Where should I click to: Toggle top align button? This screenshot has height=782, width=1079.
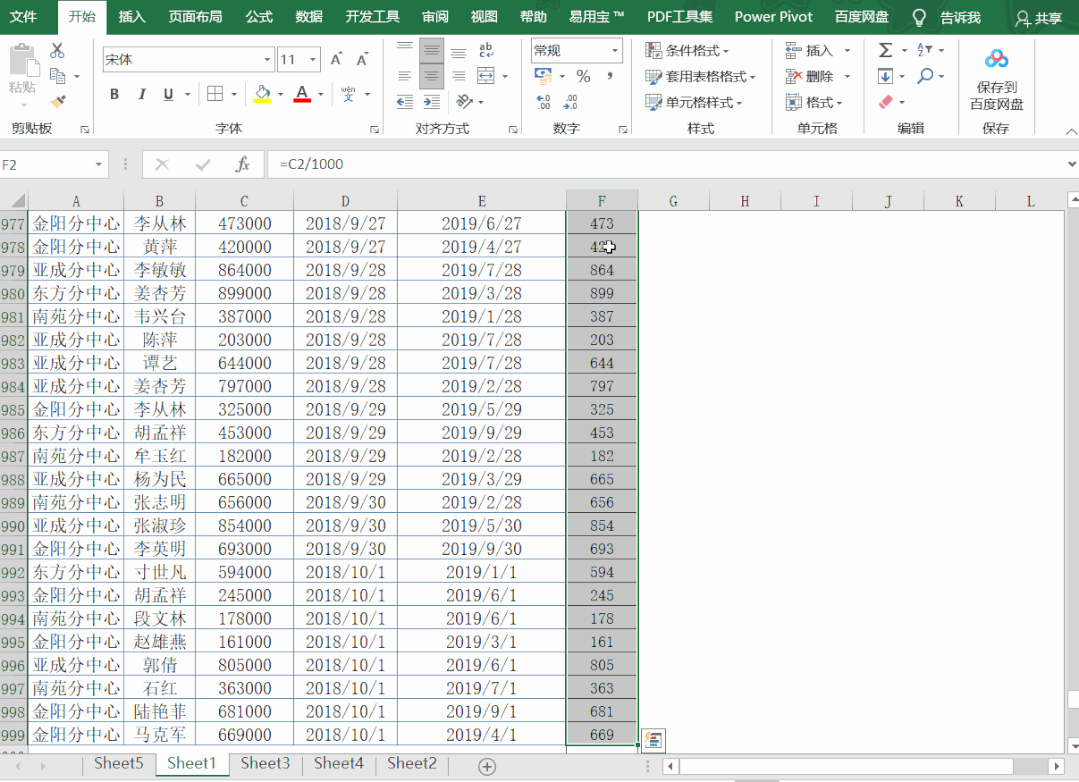point(405,50)
